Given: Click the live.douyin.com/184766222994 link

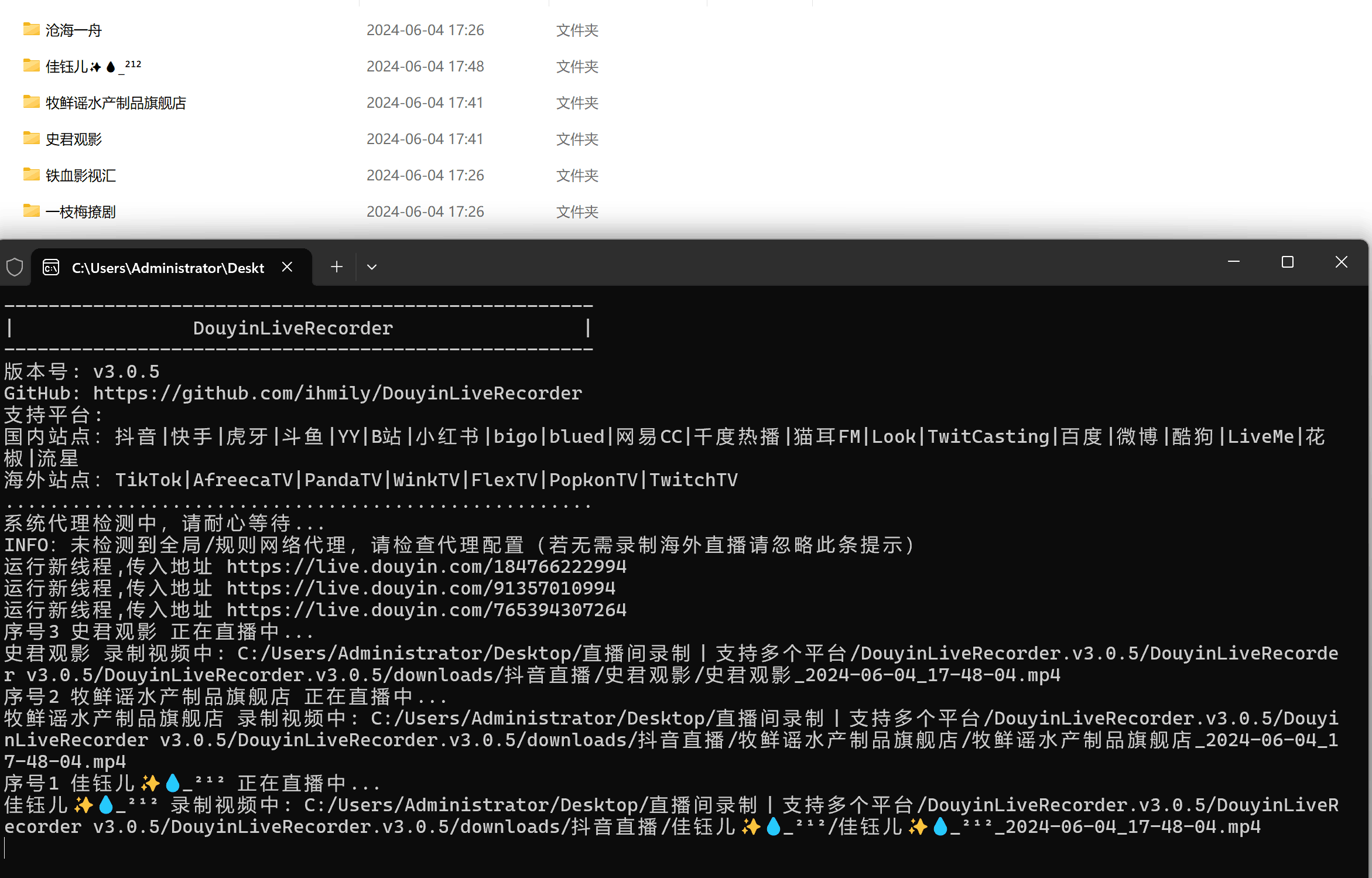Looking at the screenshot, I should 426,566.
